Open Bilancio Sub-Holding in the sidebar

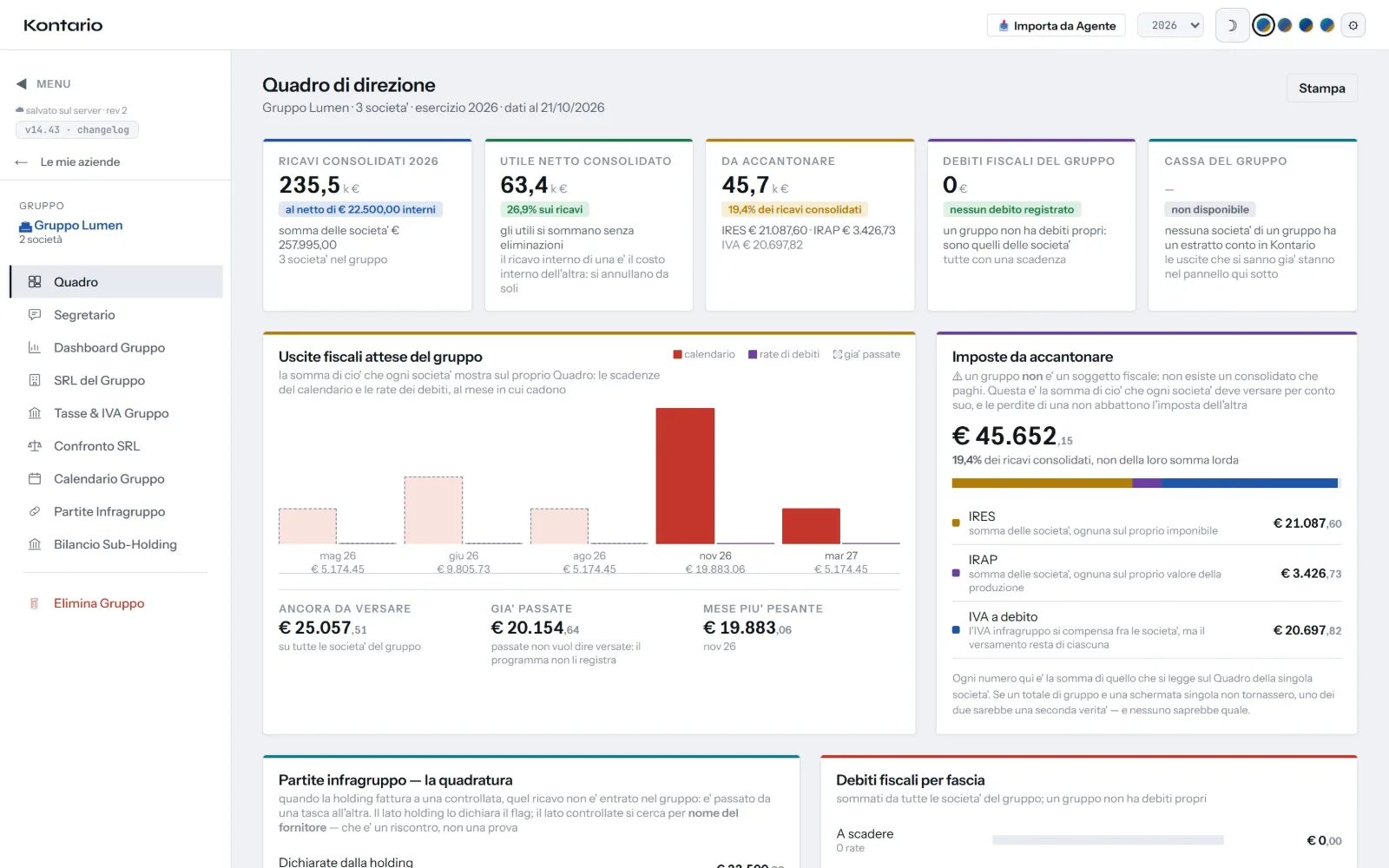tap(116, 544)
